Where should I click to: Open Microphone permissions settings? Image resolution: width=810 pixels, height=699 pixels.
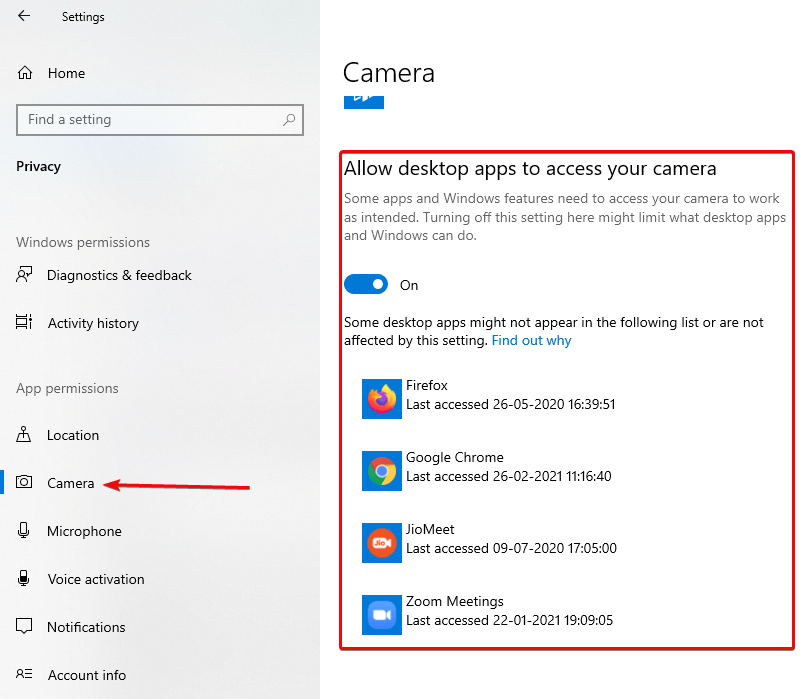(24, 531)
